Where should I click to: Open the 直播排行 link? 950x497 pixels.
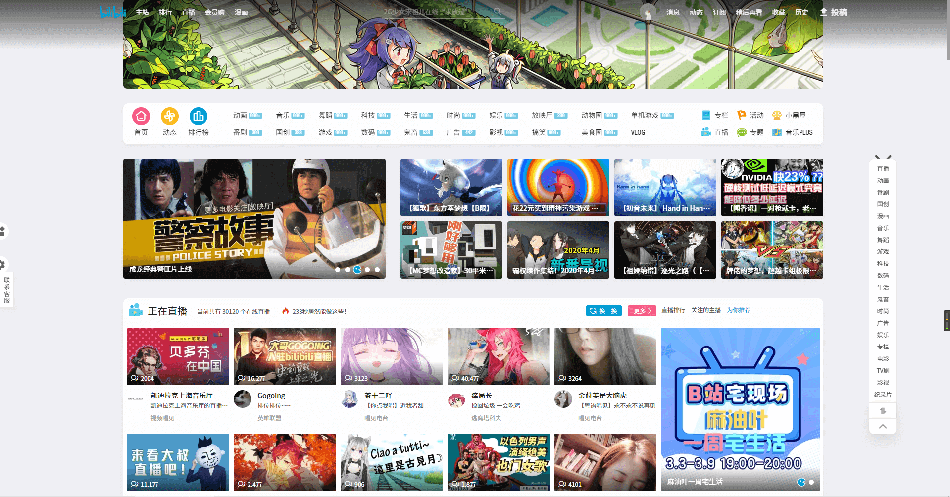tap(673, 310)
